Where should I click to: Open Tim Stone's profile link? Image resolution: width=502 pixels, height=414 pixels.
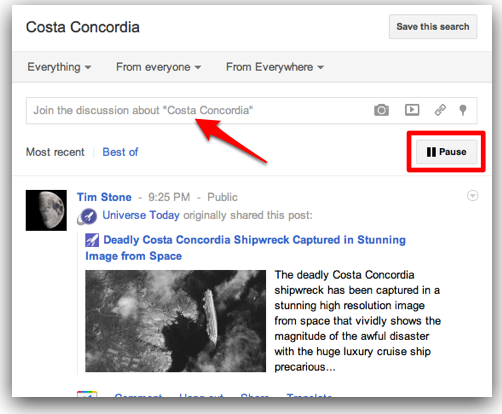point(104,197)
